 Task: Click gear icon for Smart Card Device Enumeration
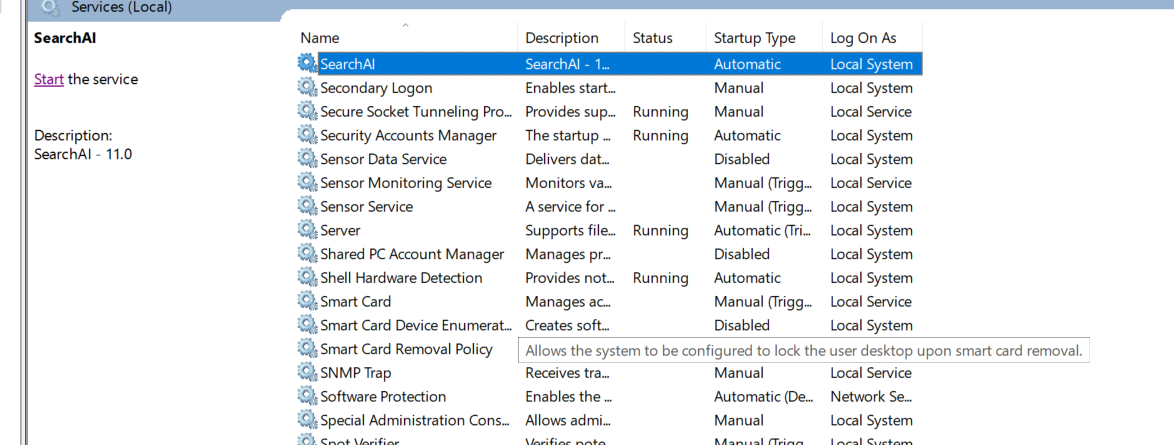[x=308, y=325]
